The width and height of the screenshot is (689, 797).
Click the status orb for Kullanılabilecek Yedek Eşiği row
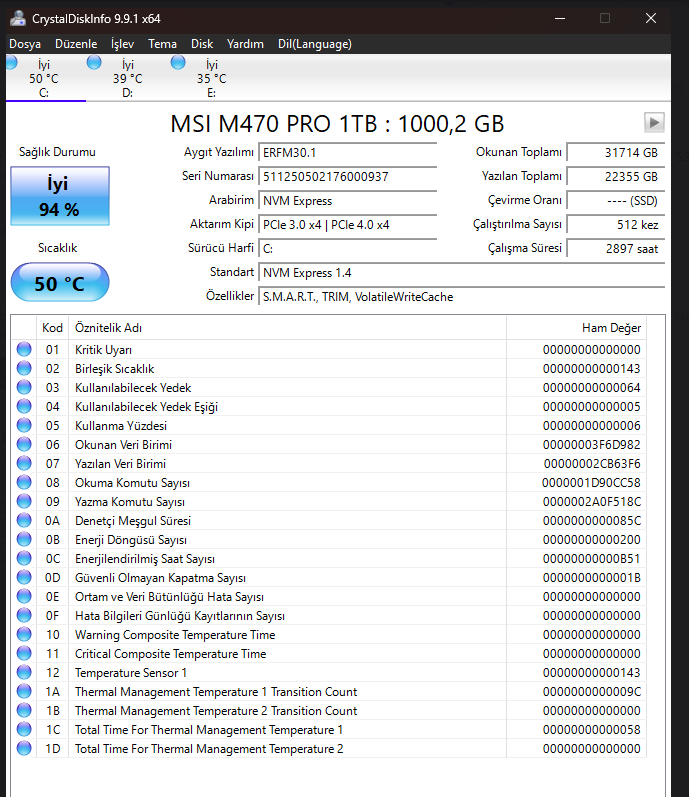coord(24,406)
